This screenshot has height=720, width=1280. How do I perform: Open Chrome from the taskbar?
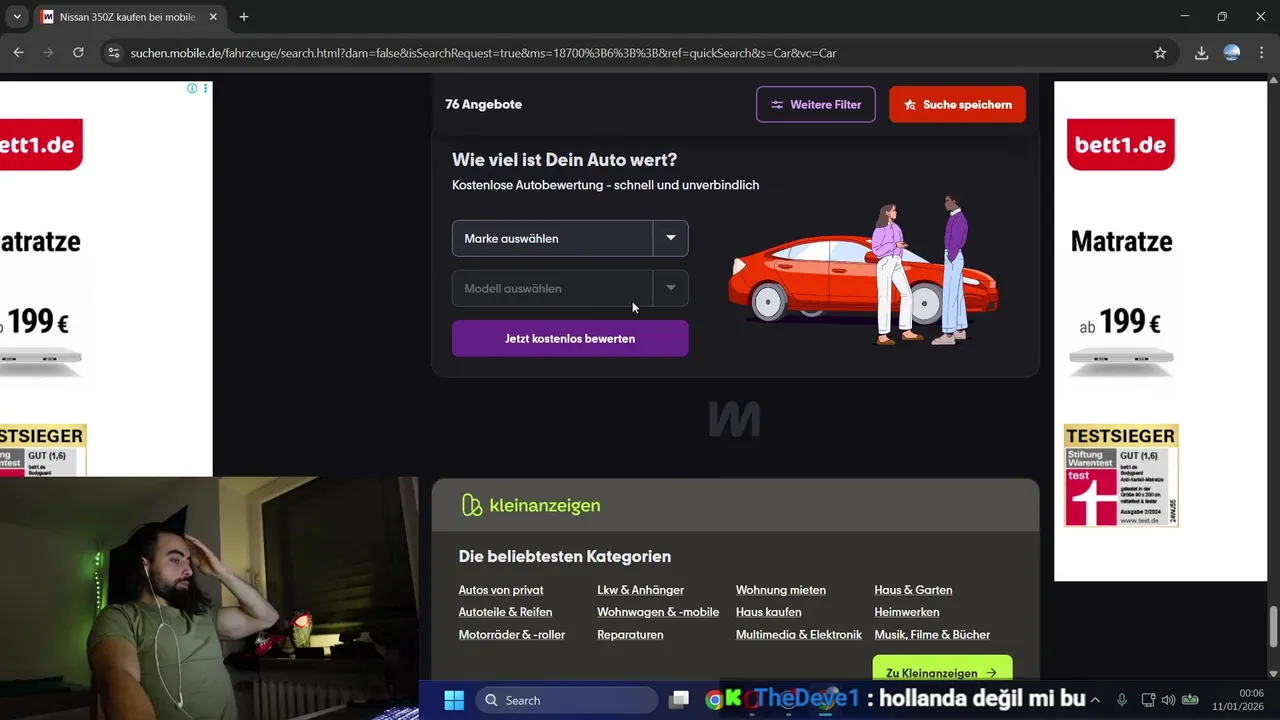coord(714,700)
